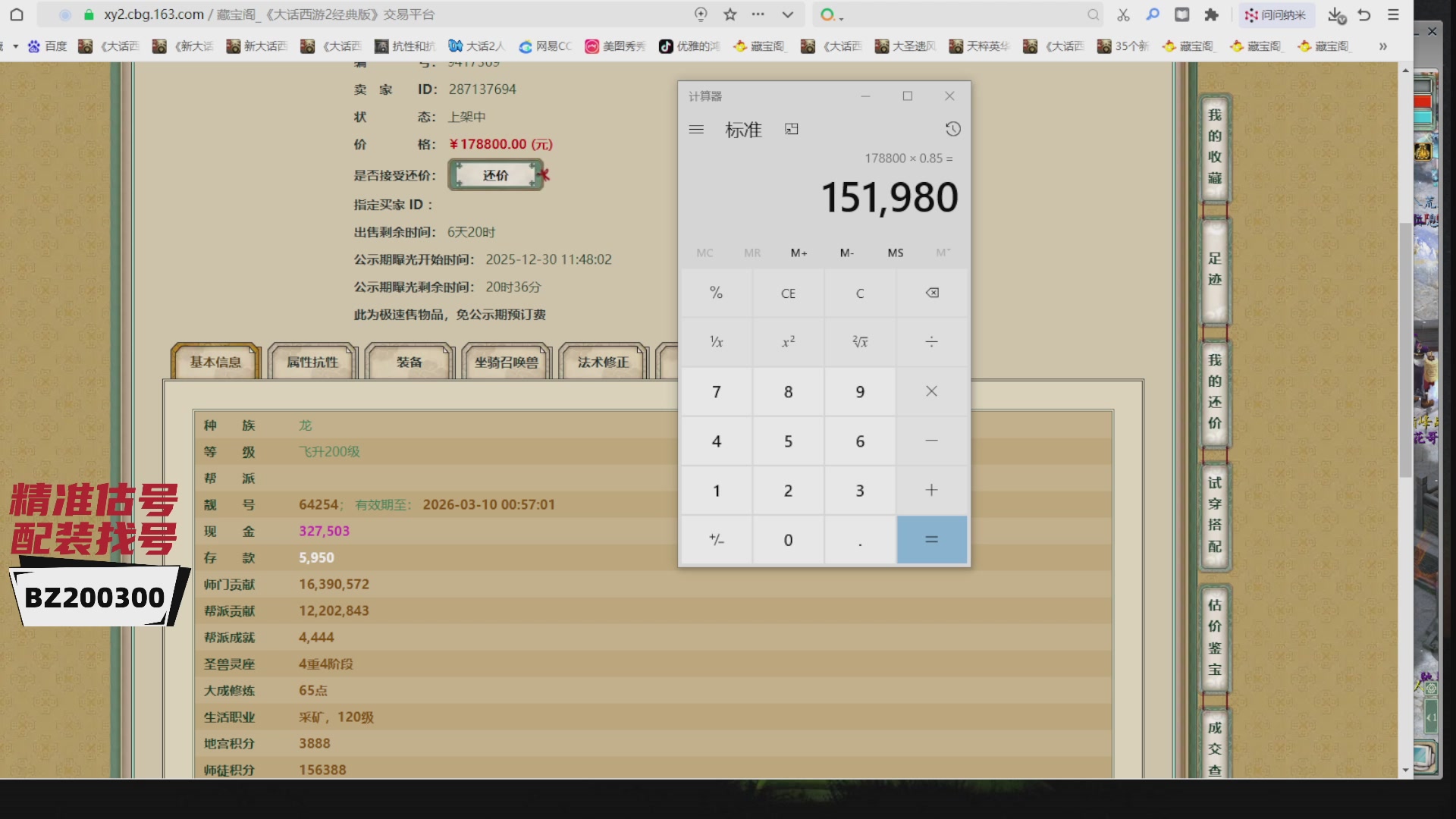Open the browser extensions puzzle icon
This screenshot has width=1456, height=819.
tap(1212, 14)
